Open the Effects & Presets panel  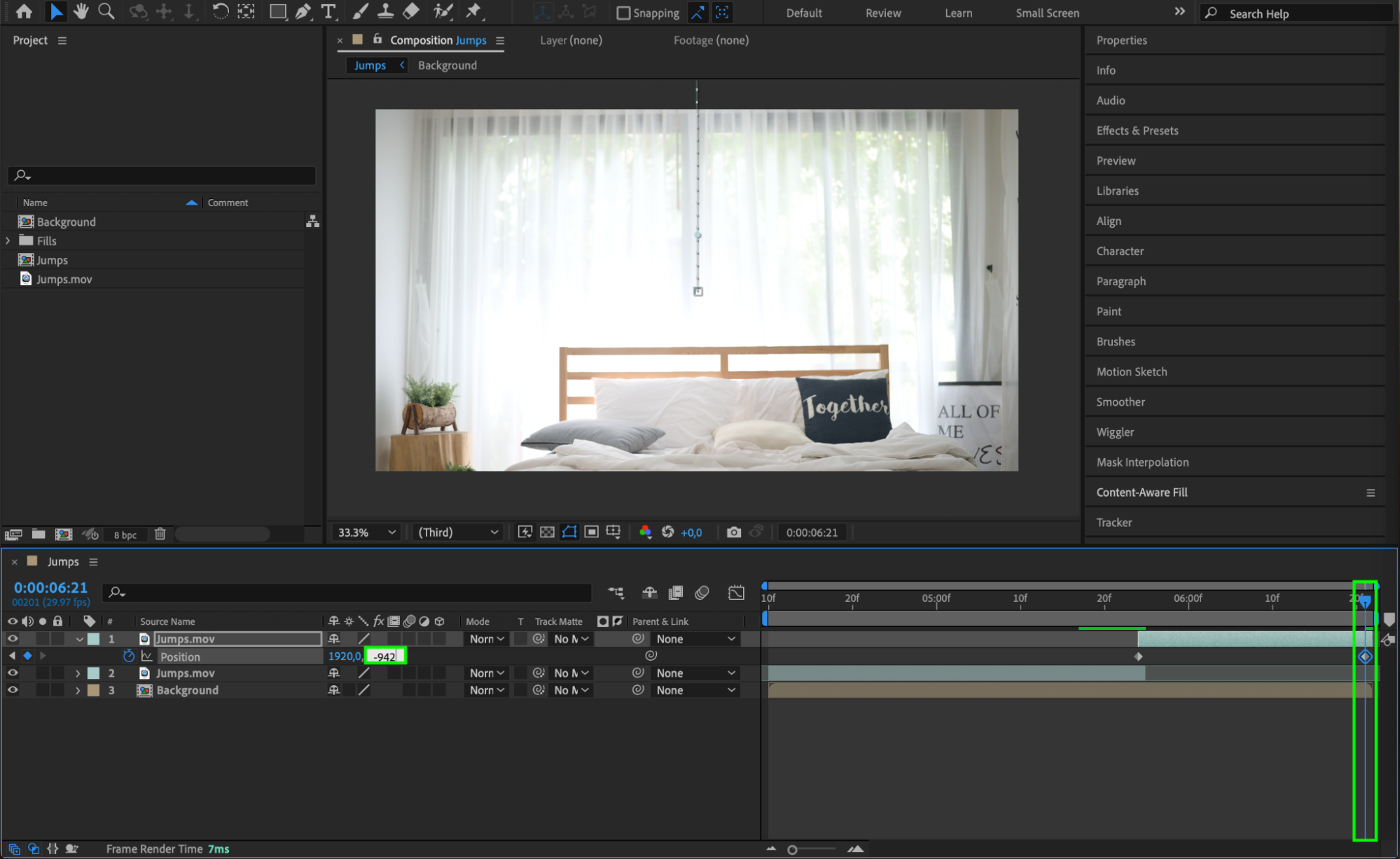pos(1137,130)
